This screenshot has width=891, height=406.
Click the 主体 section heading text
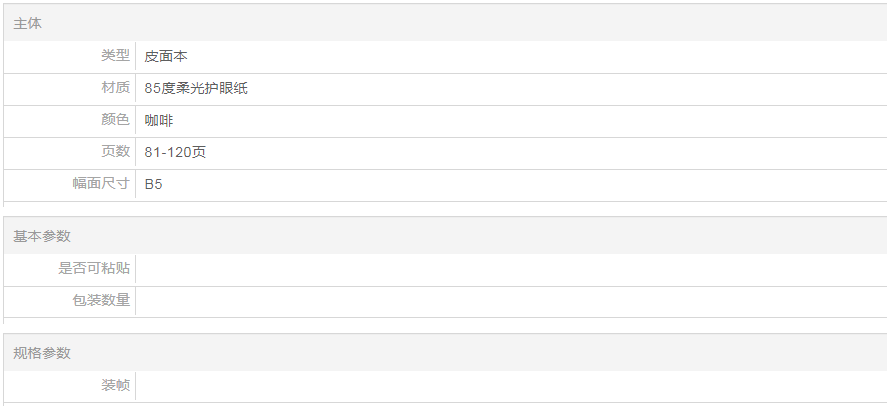[x=27, y=23]
